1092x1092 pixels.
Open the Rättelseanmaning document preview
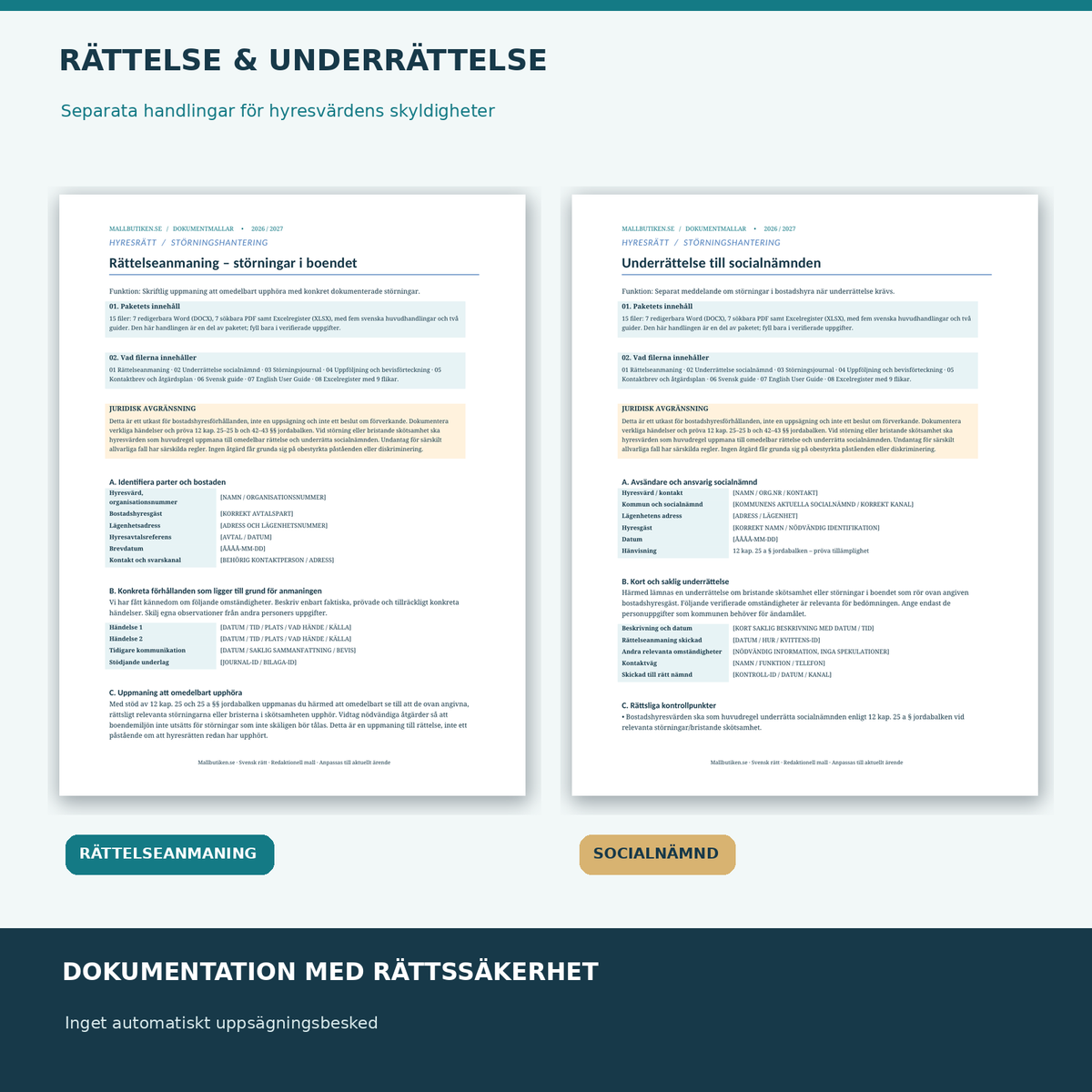292,495
